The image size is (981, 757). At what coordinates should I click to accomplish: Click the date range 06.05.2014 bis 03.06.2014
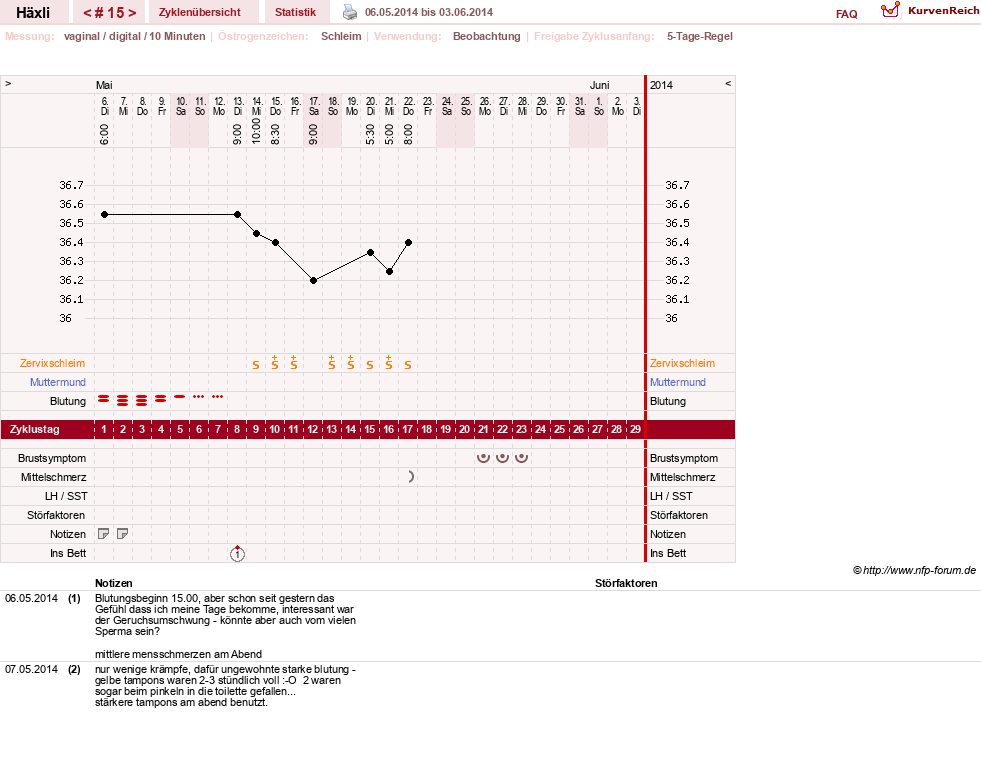(x=429, y=12)
